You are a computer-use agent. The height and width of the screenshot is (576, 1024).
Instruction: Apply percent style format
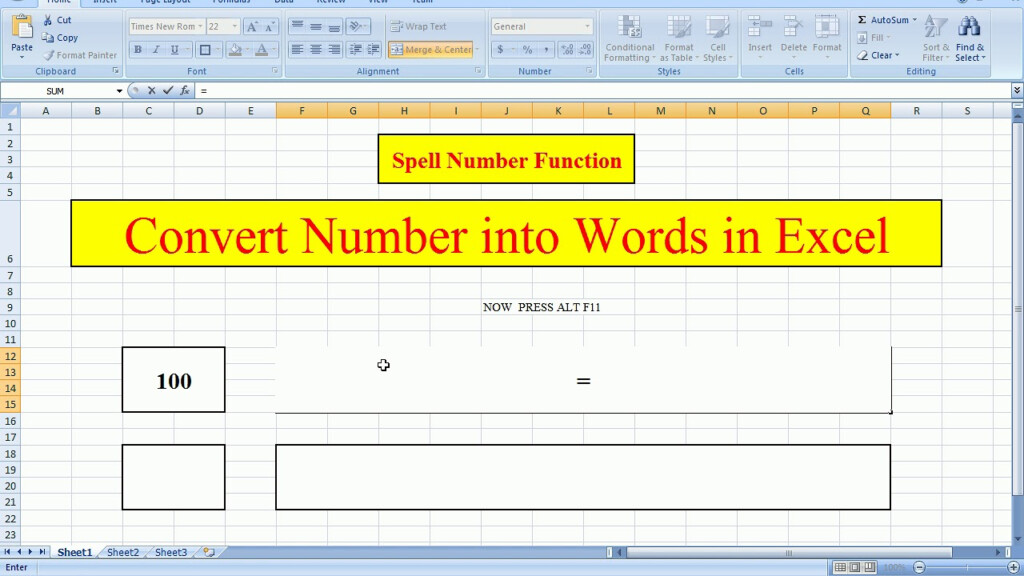coord(527,50)
